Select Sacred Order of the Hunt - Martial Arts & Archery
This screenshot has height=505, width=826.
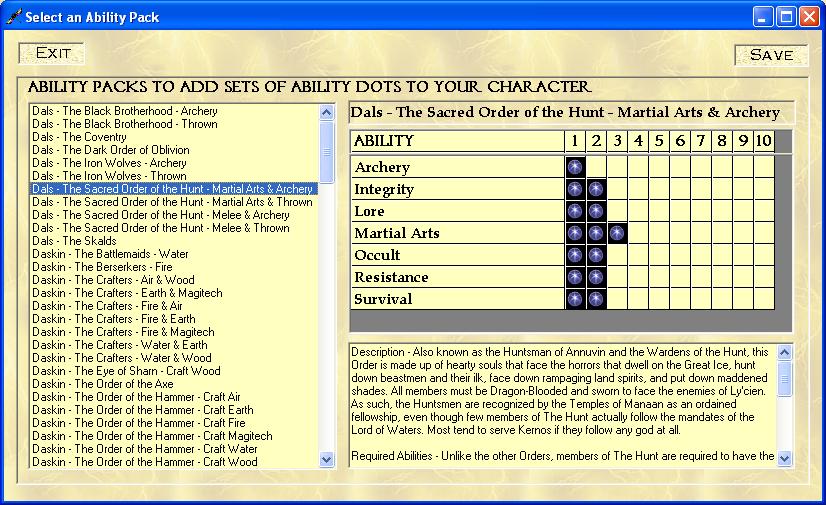point(173,189)
